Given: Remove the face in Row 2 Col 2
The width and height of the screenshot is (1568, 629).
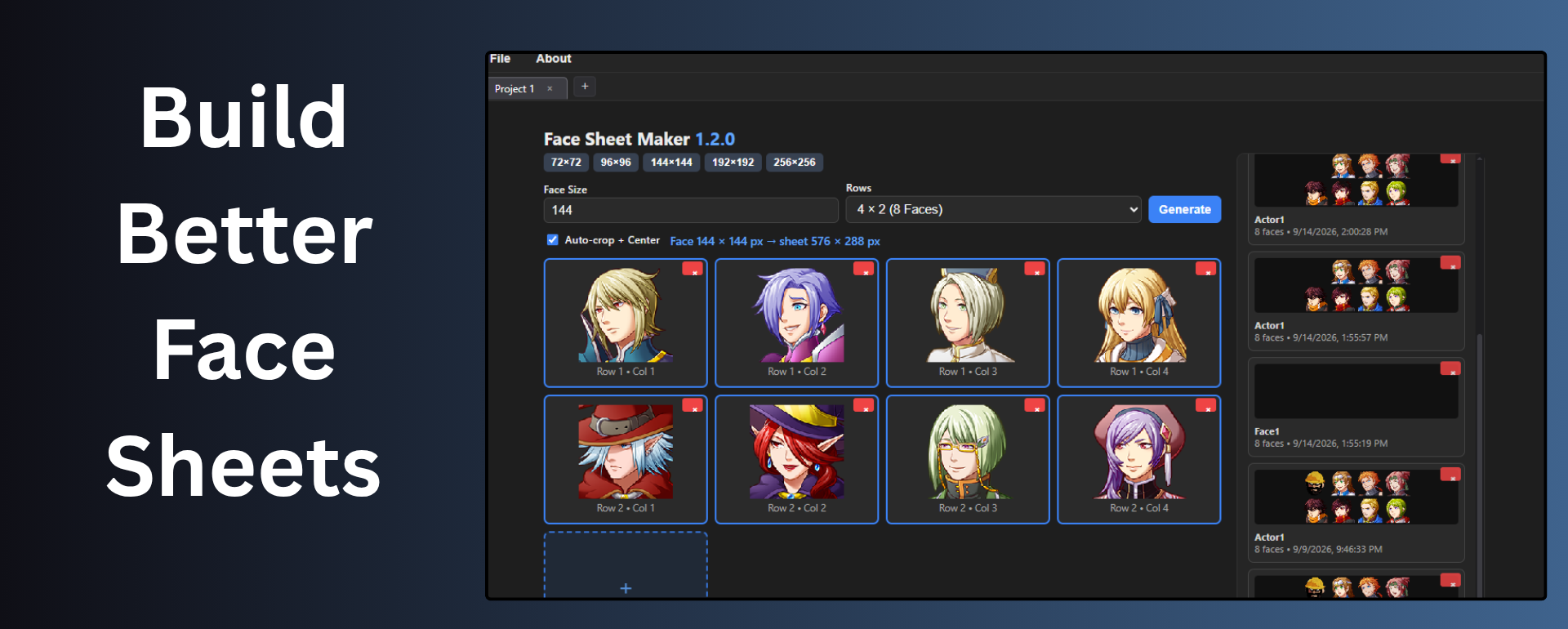Looking at the screenshot, I should click(863, 405).
